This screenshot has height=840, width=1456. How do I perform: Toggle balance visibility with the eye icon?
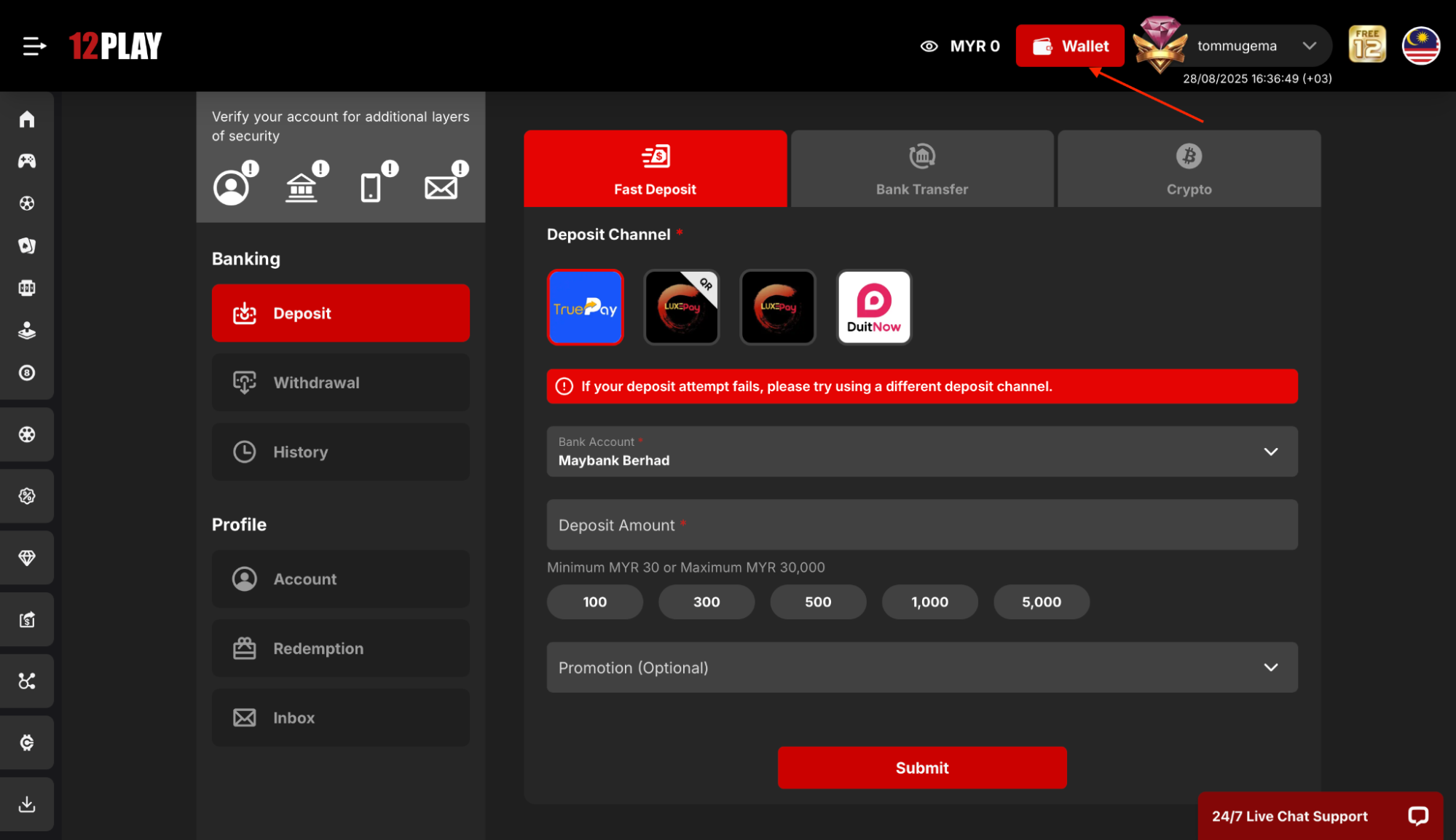(929, 45)
